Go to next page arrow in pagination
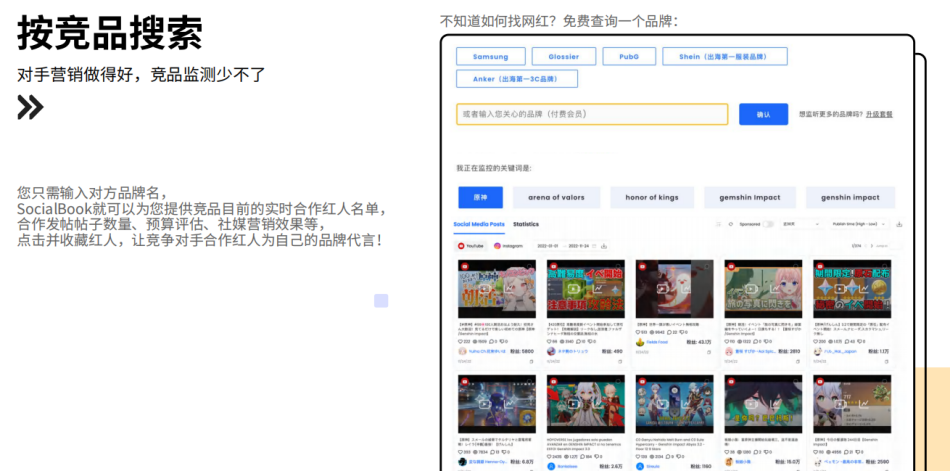 pyautogui.click(x=871, y=246)
